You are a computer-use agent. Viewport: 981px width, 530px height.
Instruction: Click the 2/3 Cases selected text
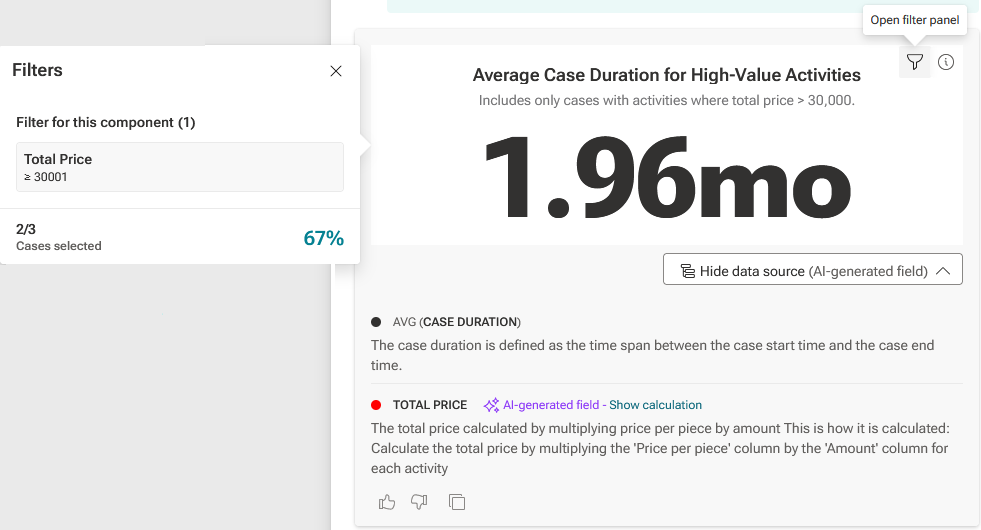59,237
